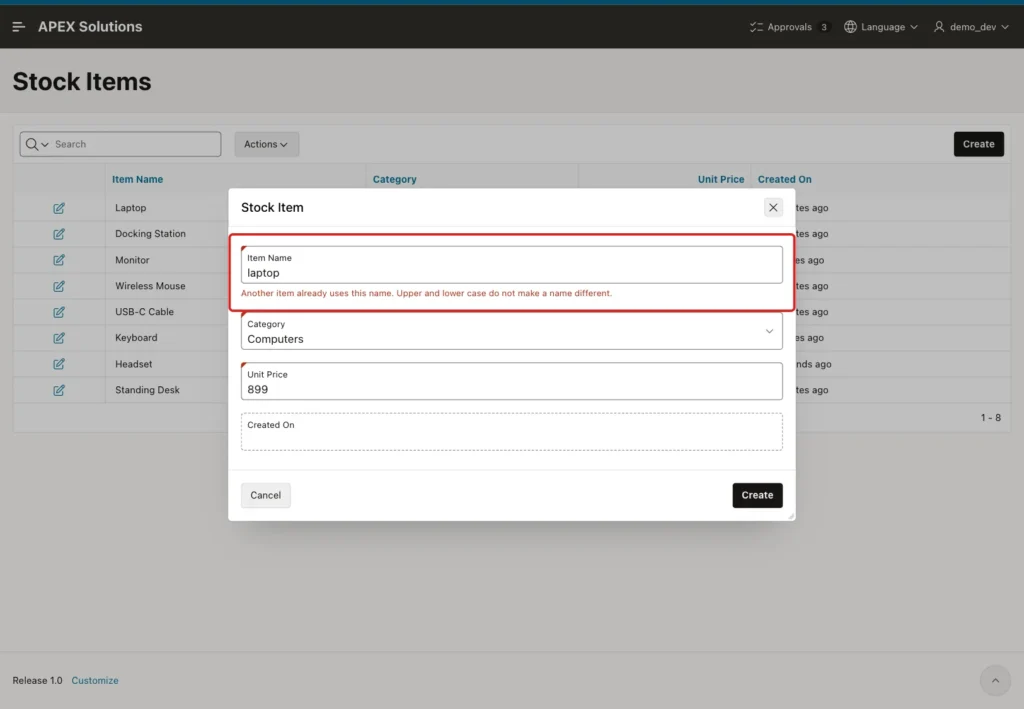Open the Language dropdown
The height and width of the screenshot is (709, 1024).
tap(880, 27)
